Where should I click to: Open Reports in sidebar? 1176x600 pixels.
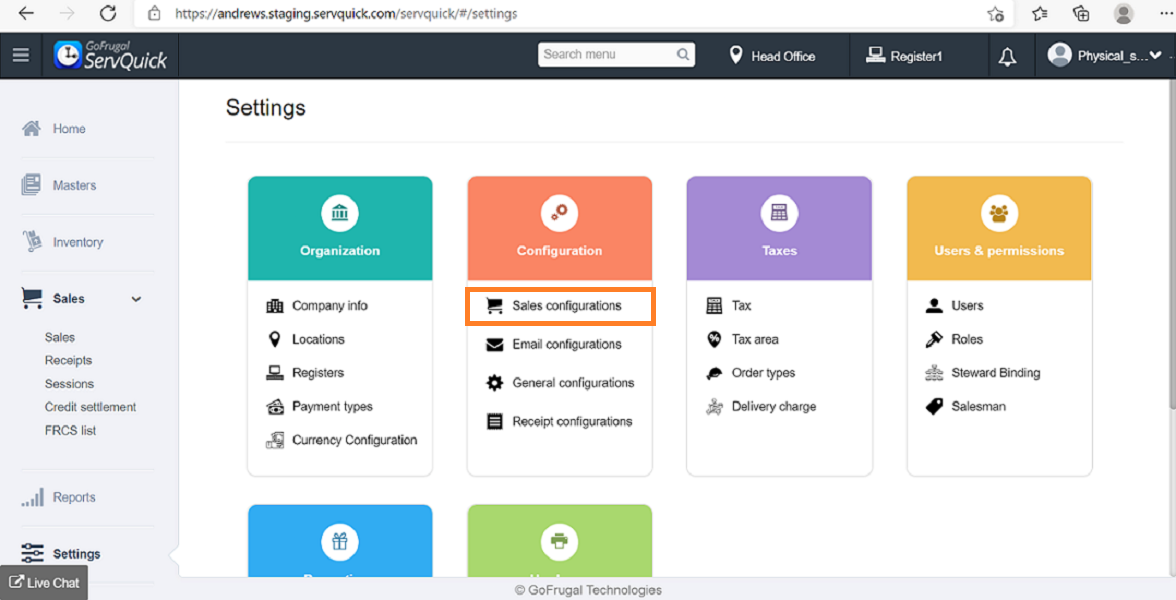pyautogui.click(x=74, y=497)
